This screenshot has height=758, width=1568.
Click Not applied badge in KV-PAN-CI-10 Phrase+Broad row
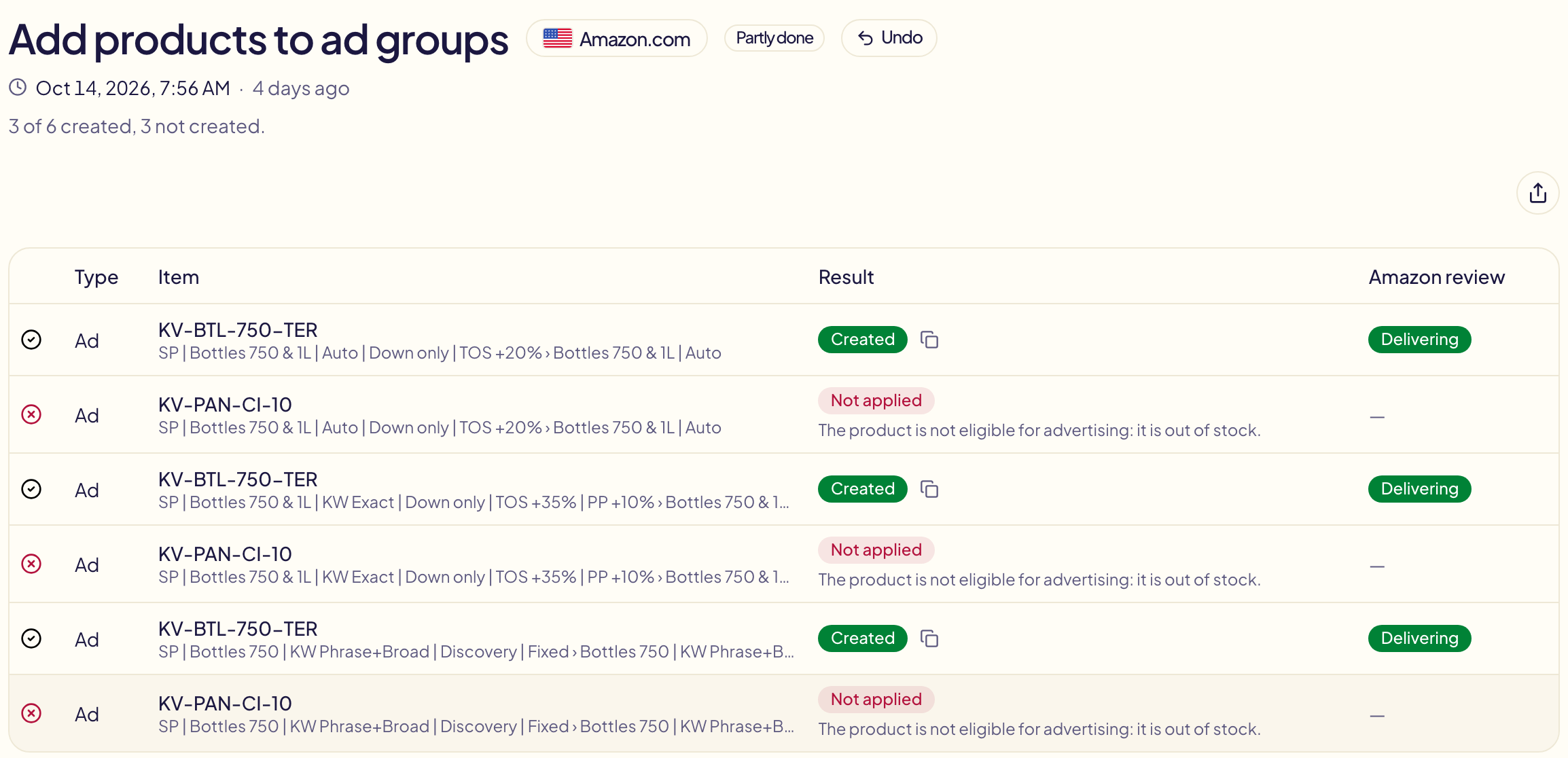(x=876, y=700)
